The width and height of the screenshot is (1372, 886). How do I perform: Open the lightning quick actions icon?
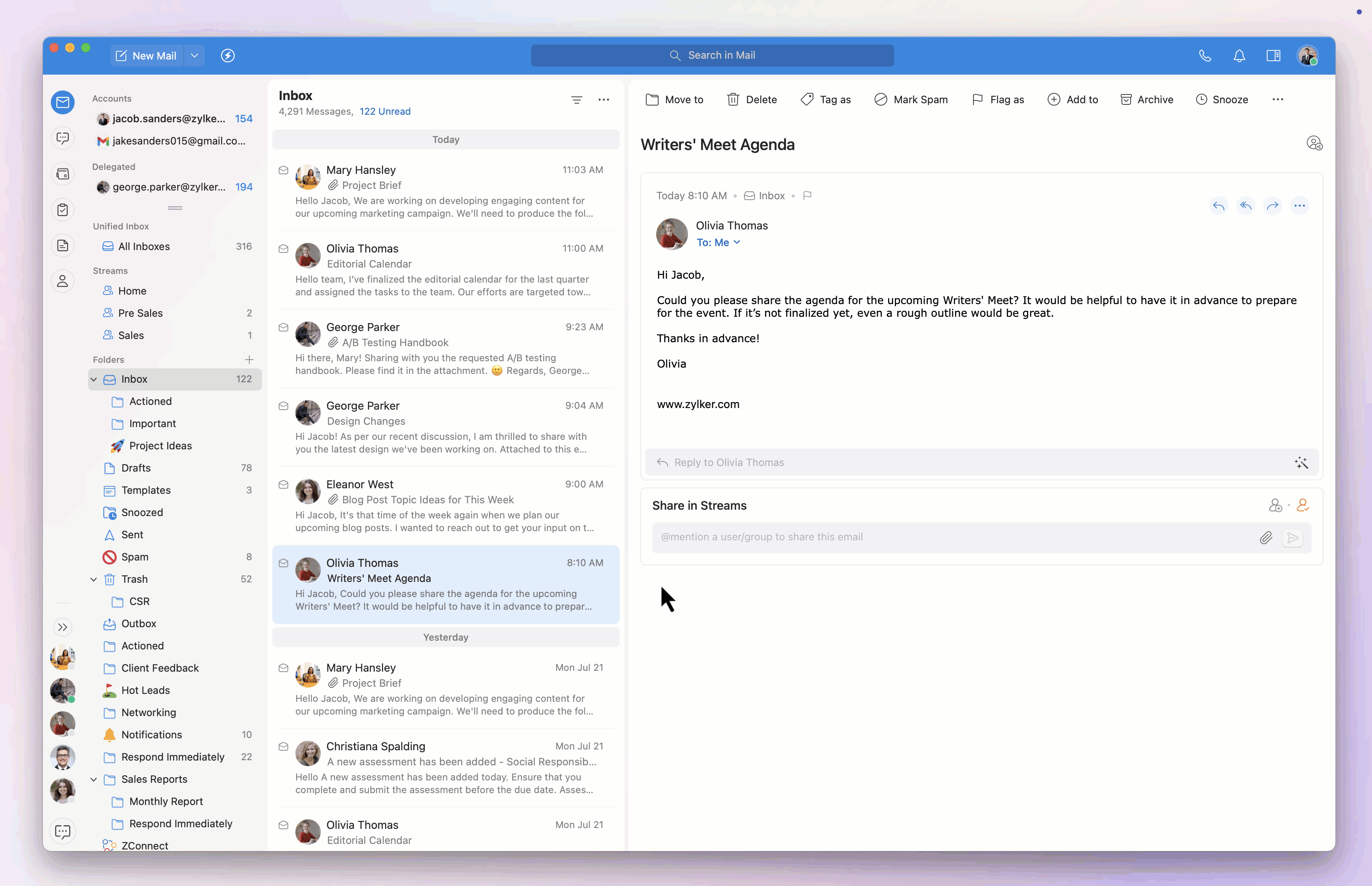click(228, 56)
